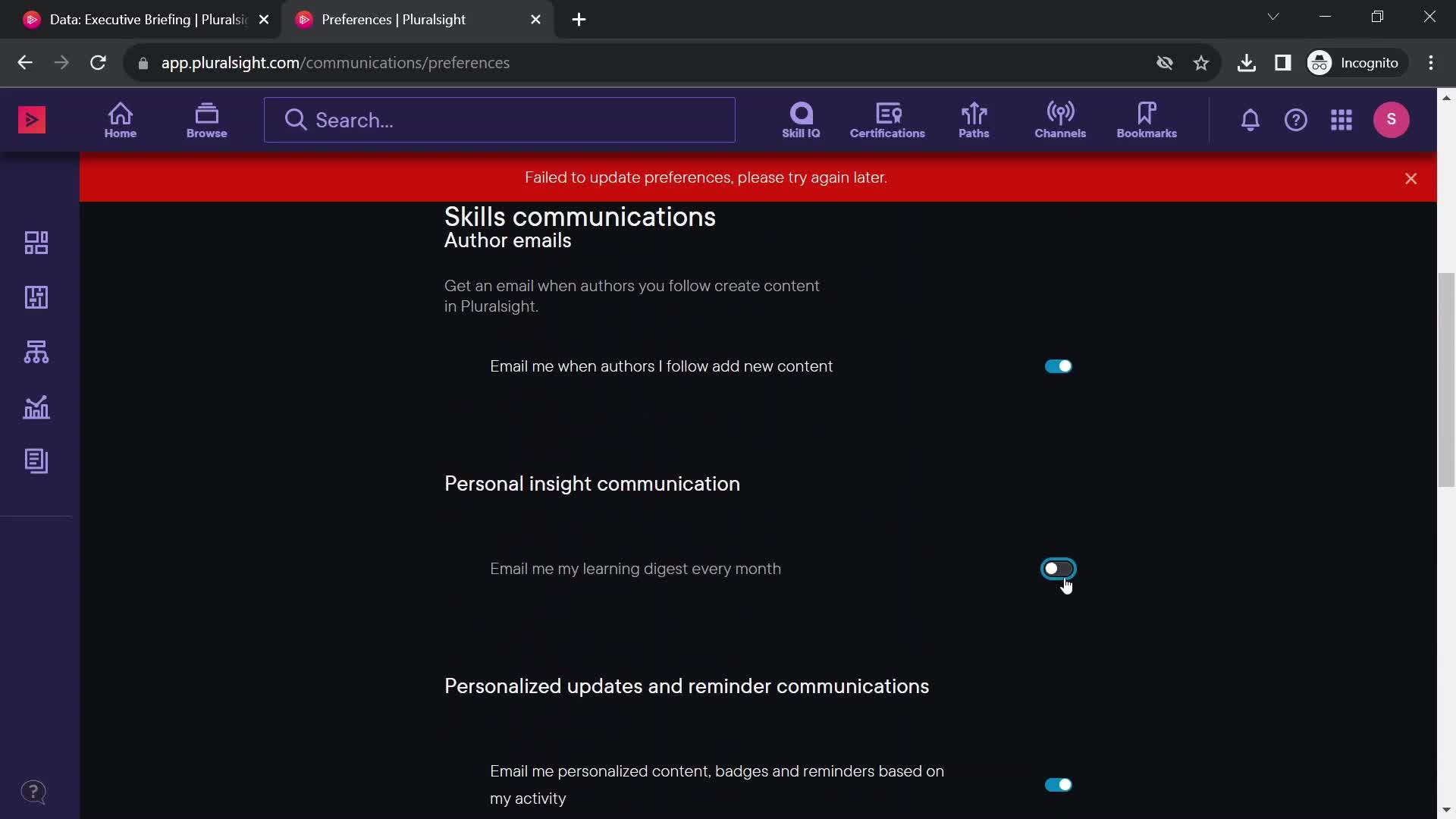Image resolution: width=1456 pixels, height=819 pixels.
Task: Bookmark this page with the star
Action: [1201, 63]
